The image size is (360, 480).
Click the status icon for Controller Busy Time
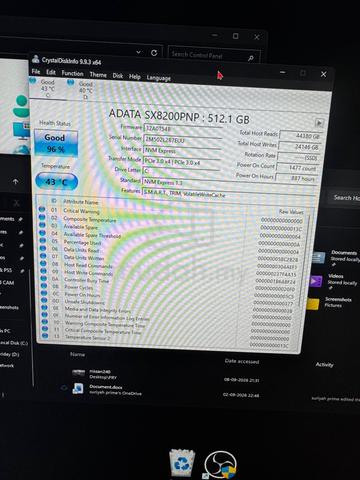coord(44,278)
